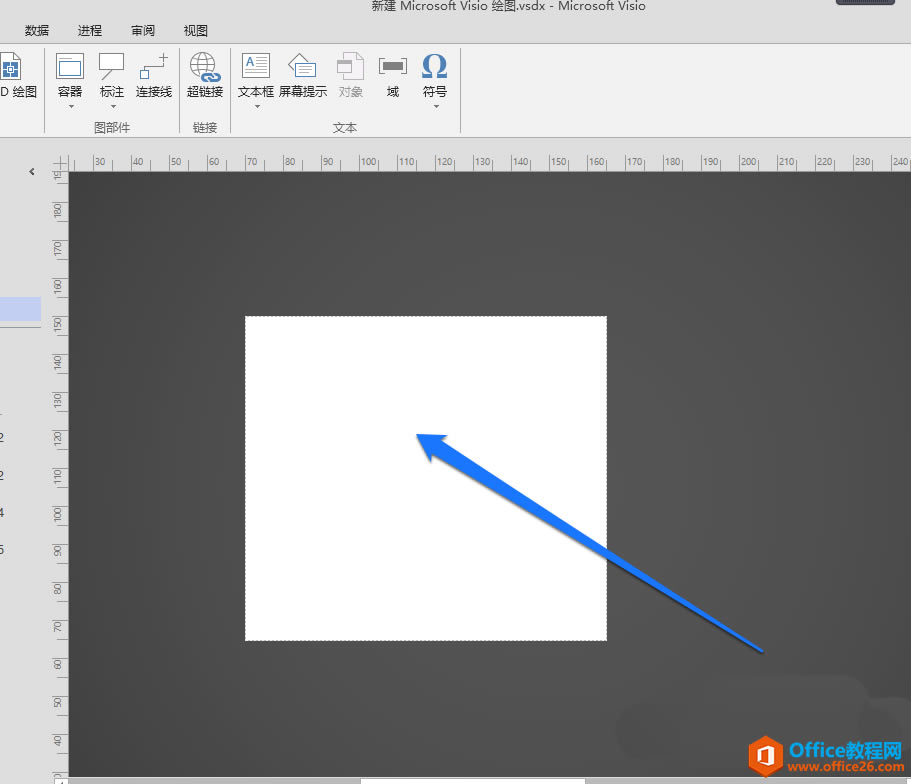The width and height of the screenshot is (911, 784).
Task: Expand the dropdown arrow under 容器
Action: 70,106
